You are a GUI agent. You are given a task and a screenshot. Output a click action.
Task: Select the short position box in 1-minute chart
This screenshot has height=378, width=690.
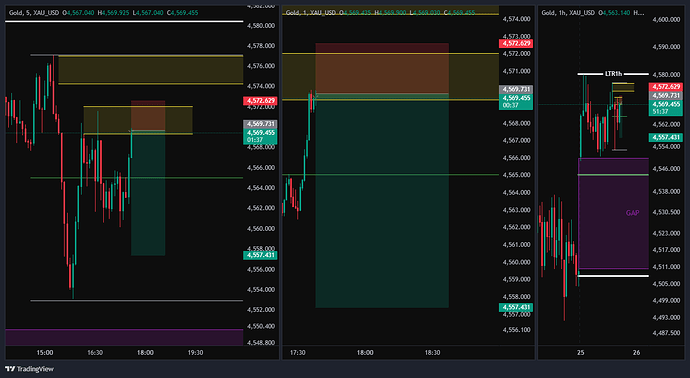(x=382, y=176)
